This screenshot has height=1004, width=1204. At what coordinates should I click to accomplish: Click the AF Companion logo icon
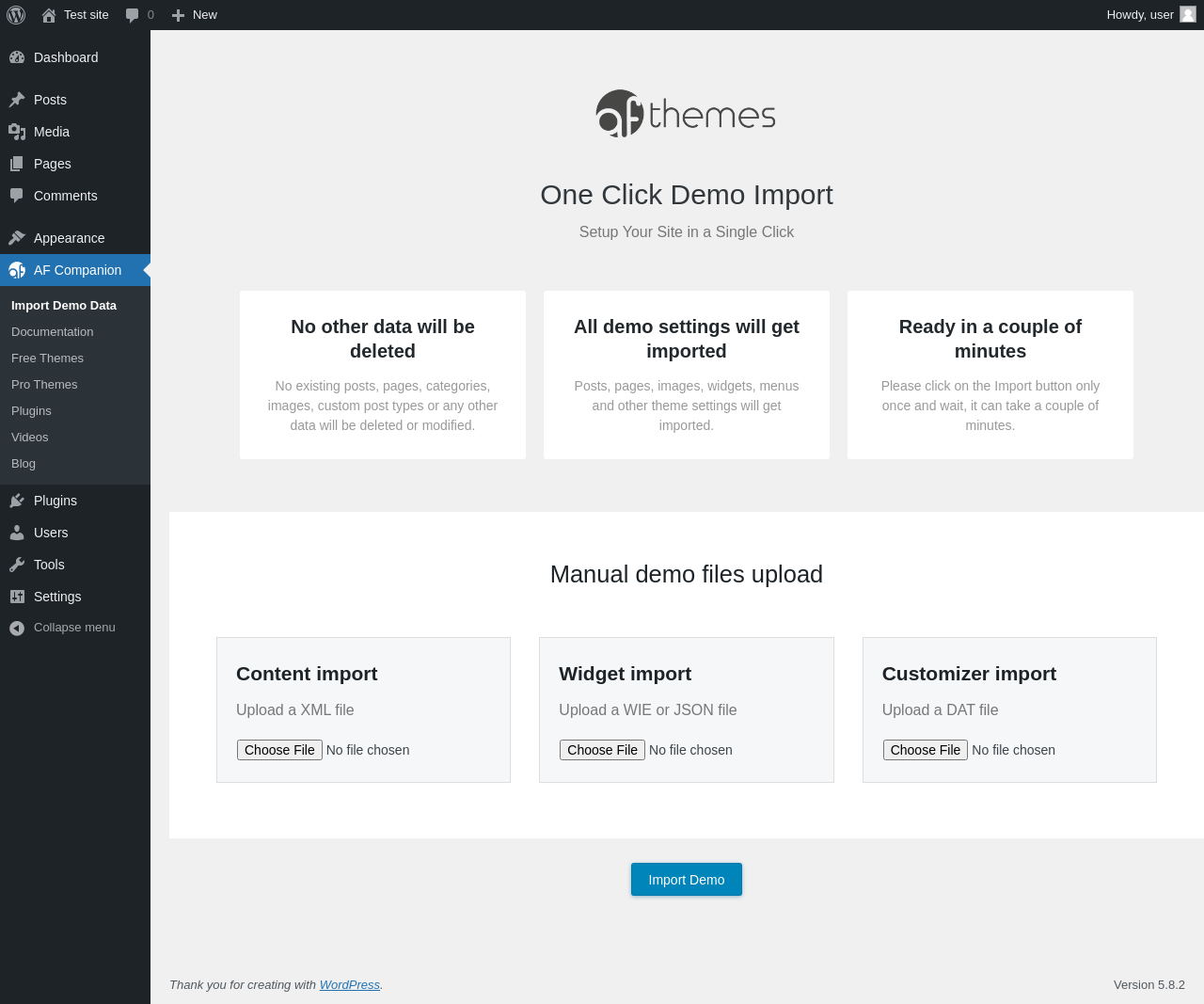click(x=17, y=270)
